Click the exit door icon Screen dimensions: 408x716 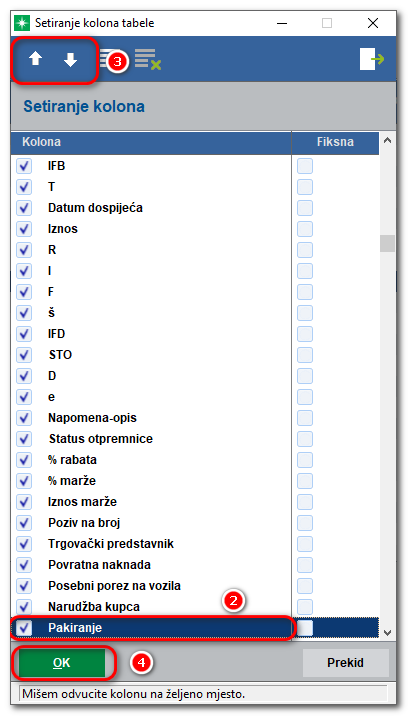coord(371,59)
